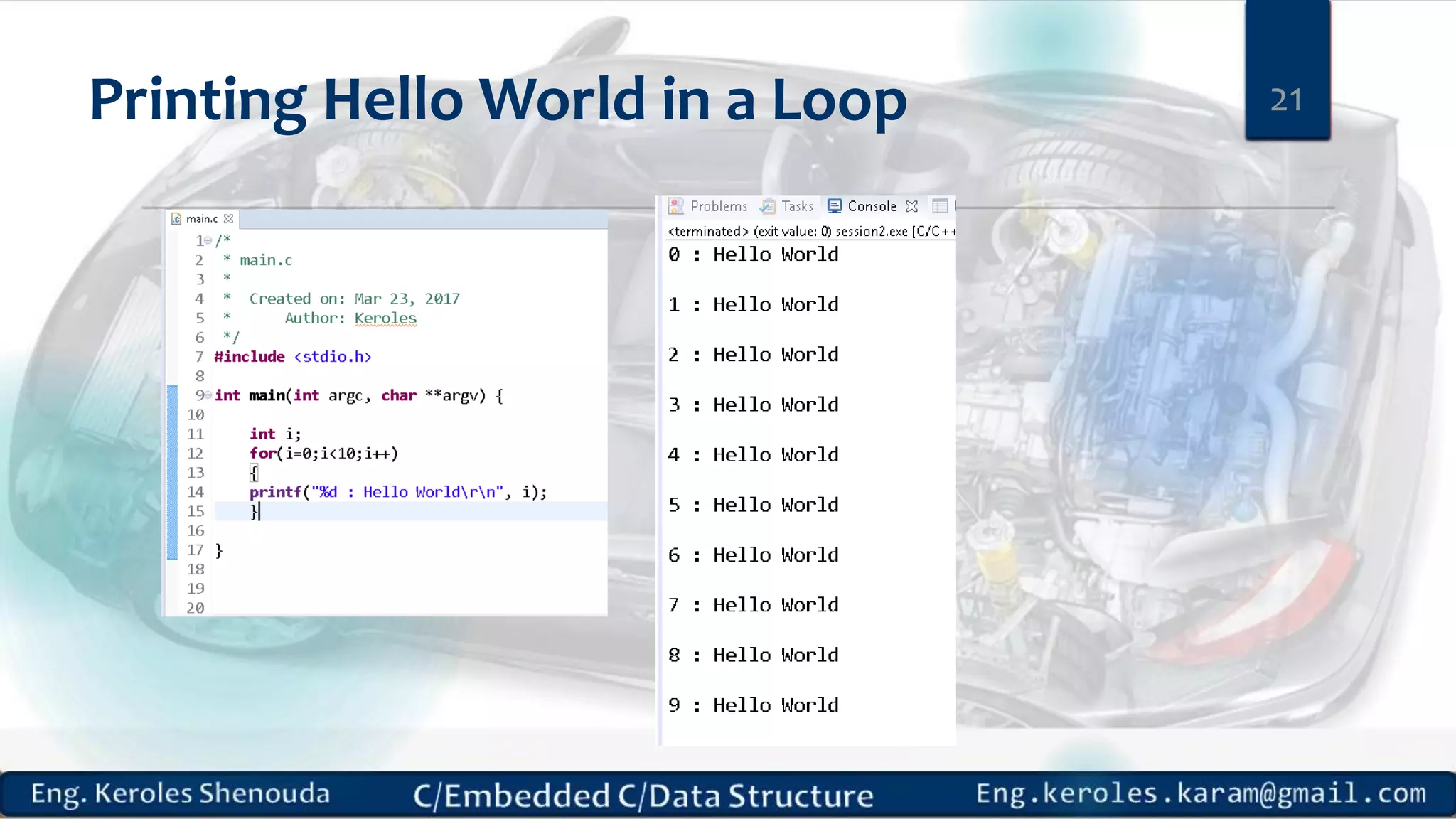The width and height of the screenshot is (1456, 819).
Task: Click the #include keyword on line 7
Action: [250, 357]
